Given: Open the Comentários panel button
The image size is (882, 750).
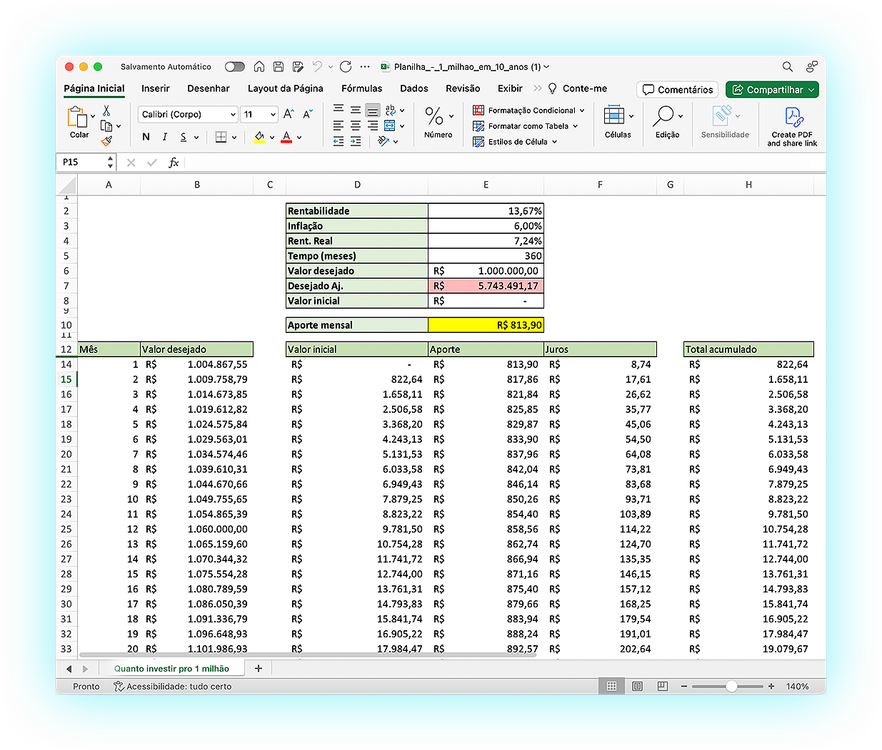Looking at the screenshot, I should [x=678, y=90].
